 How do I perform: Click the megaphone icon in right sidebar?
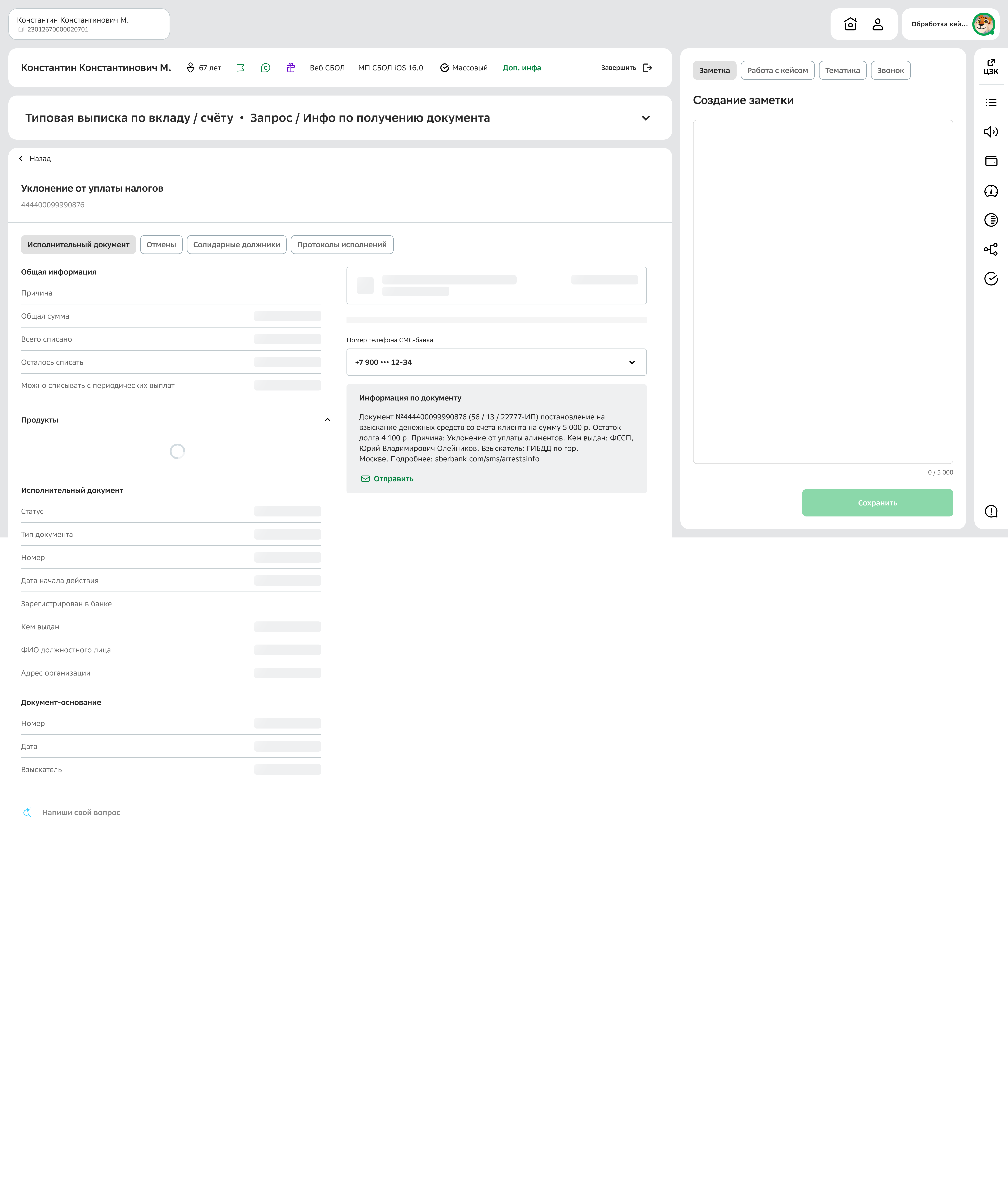(x=991, y=132)
